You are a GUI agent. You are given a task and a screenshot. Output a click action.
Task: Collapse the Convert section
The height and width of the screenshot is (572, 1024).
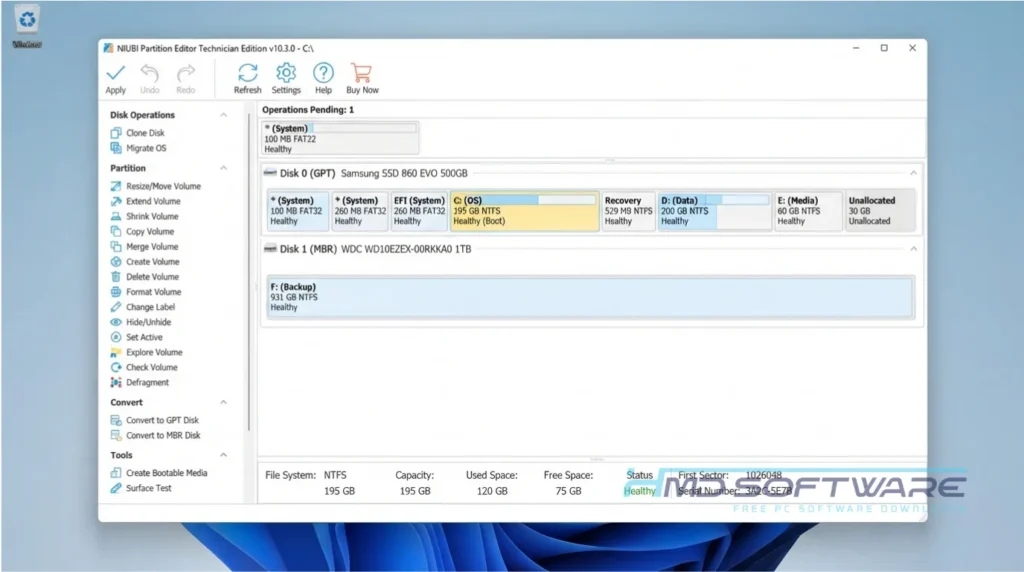coord(223,402)
